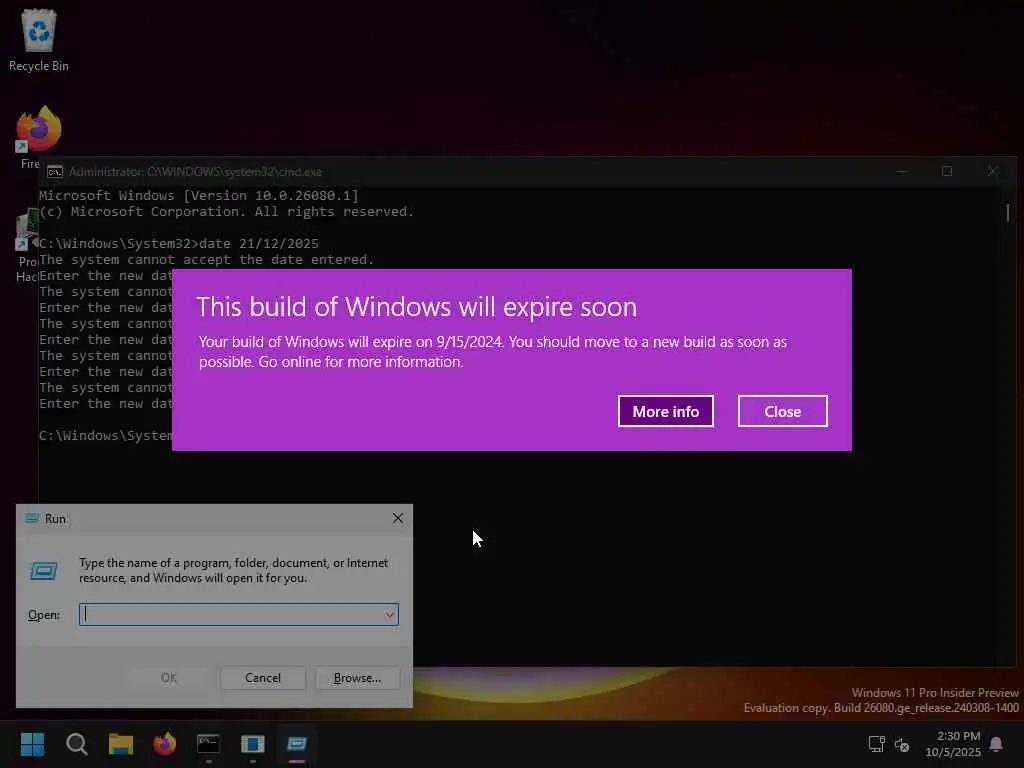Open the Recycle Bin desktop icon

point(39,40)
